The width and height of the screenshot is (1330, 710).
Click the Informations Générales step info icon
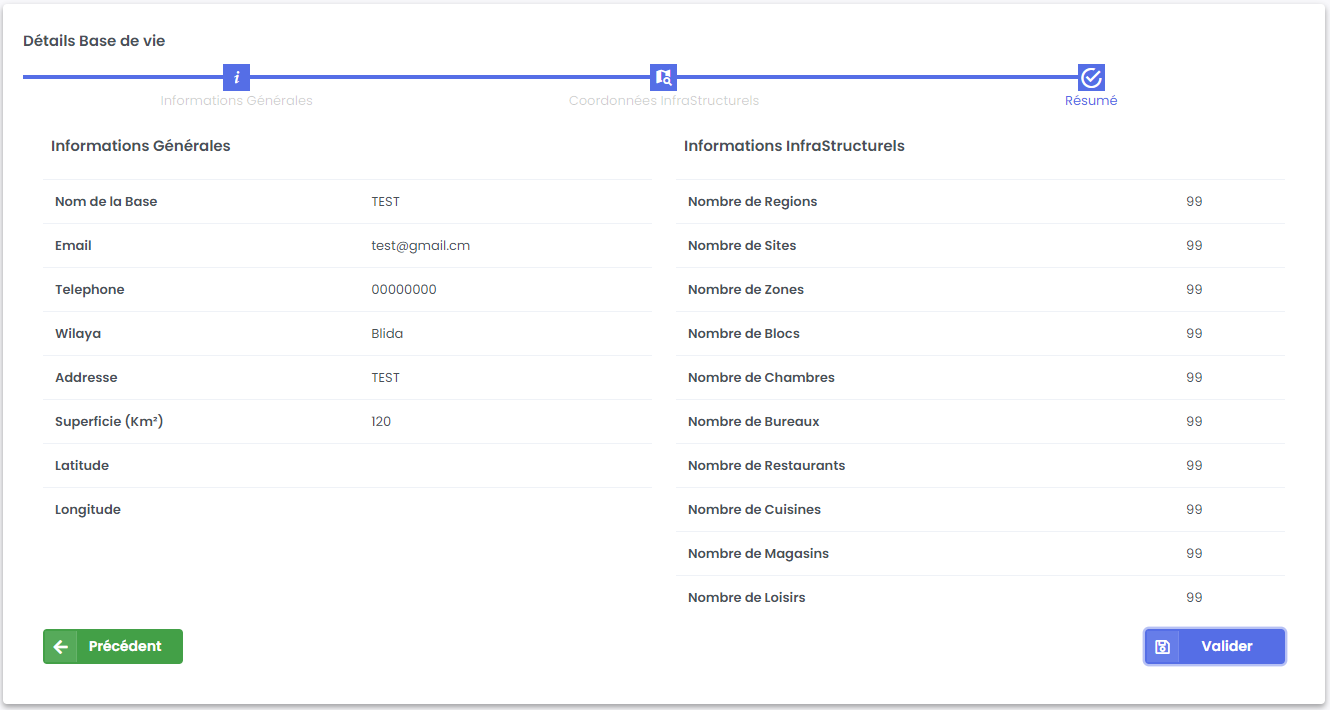236,77
